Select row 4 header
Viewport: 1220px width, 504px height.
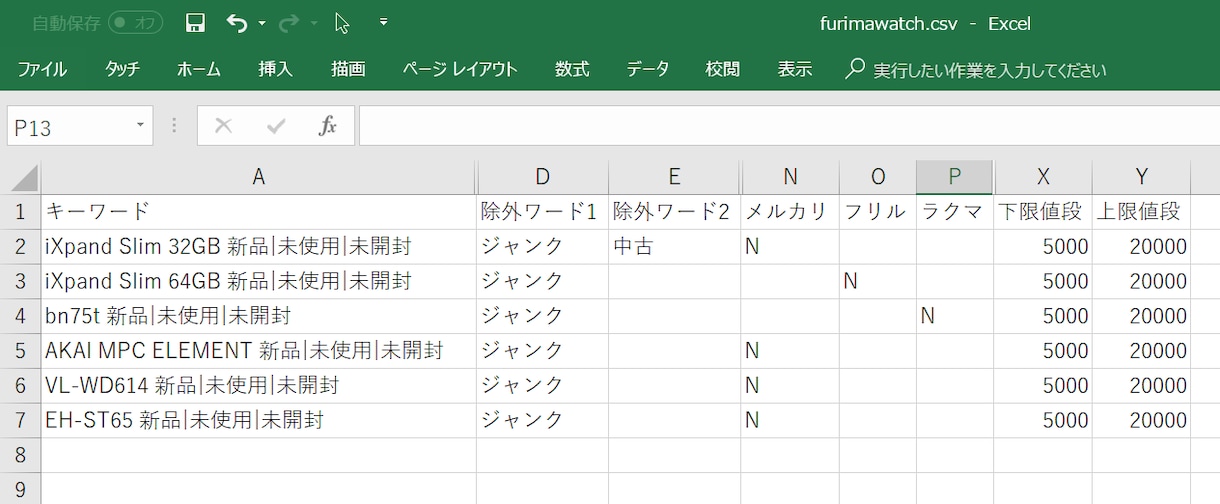coord(20,316)
